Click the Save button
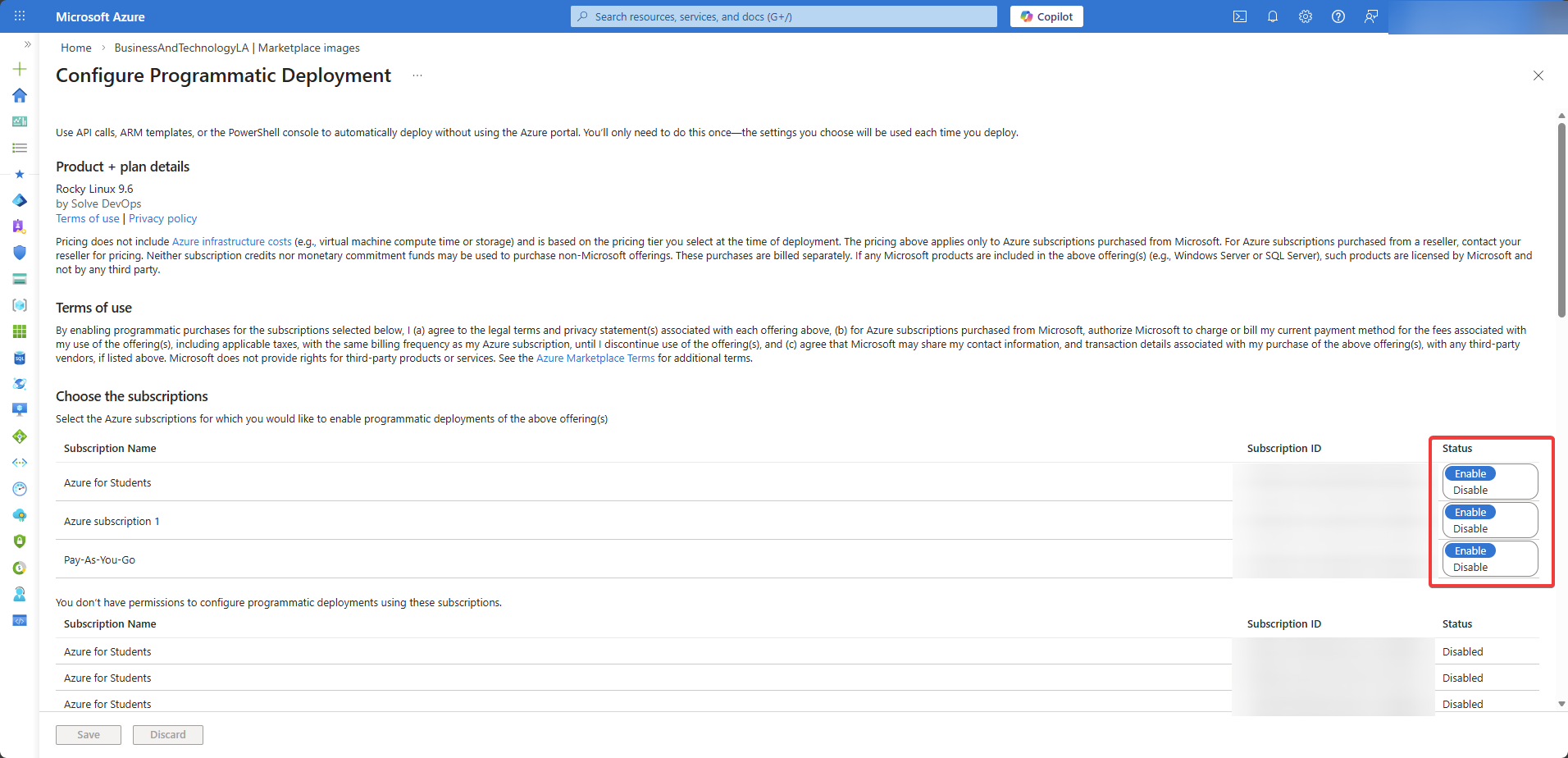 [x=89, y=734]
